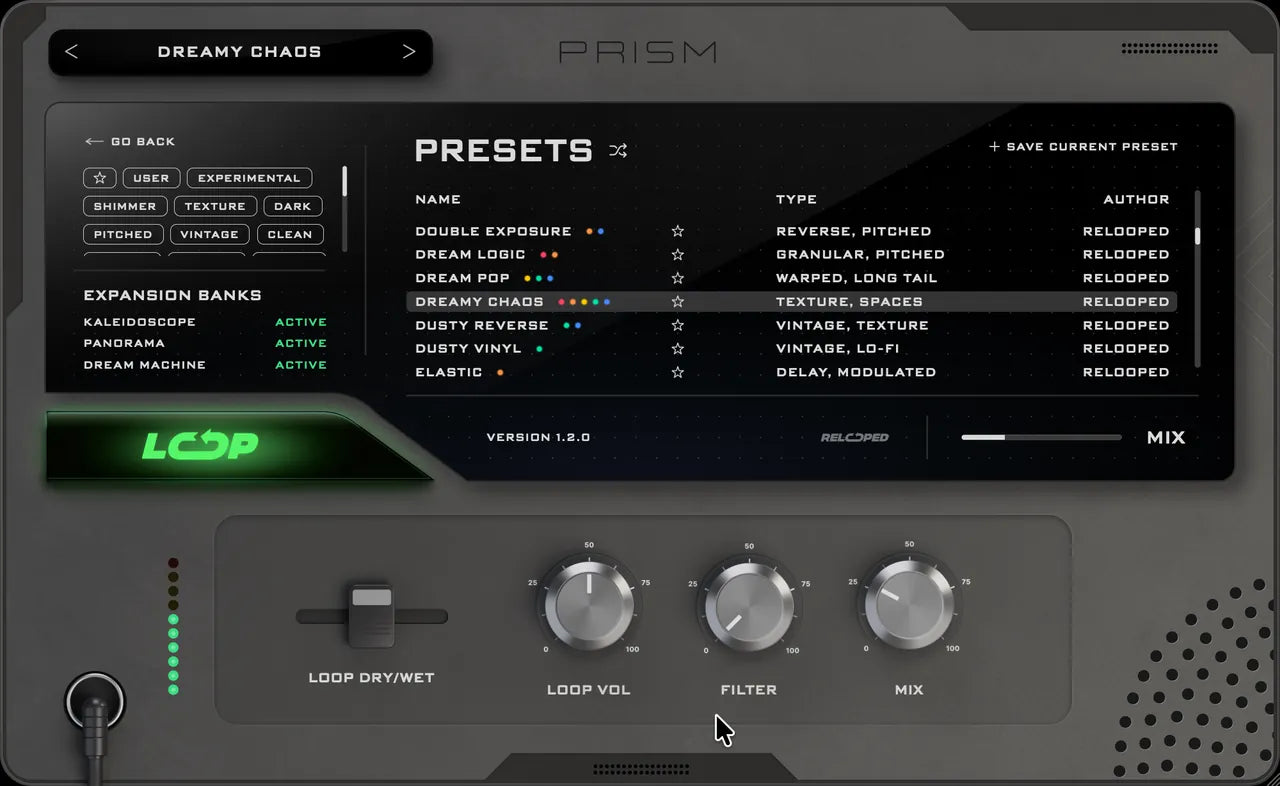This screenshot has height=786, width=1280.
Task: Toggle the VINTAGE tag filter
Action: (209, 234)
